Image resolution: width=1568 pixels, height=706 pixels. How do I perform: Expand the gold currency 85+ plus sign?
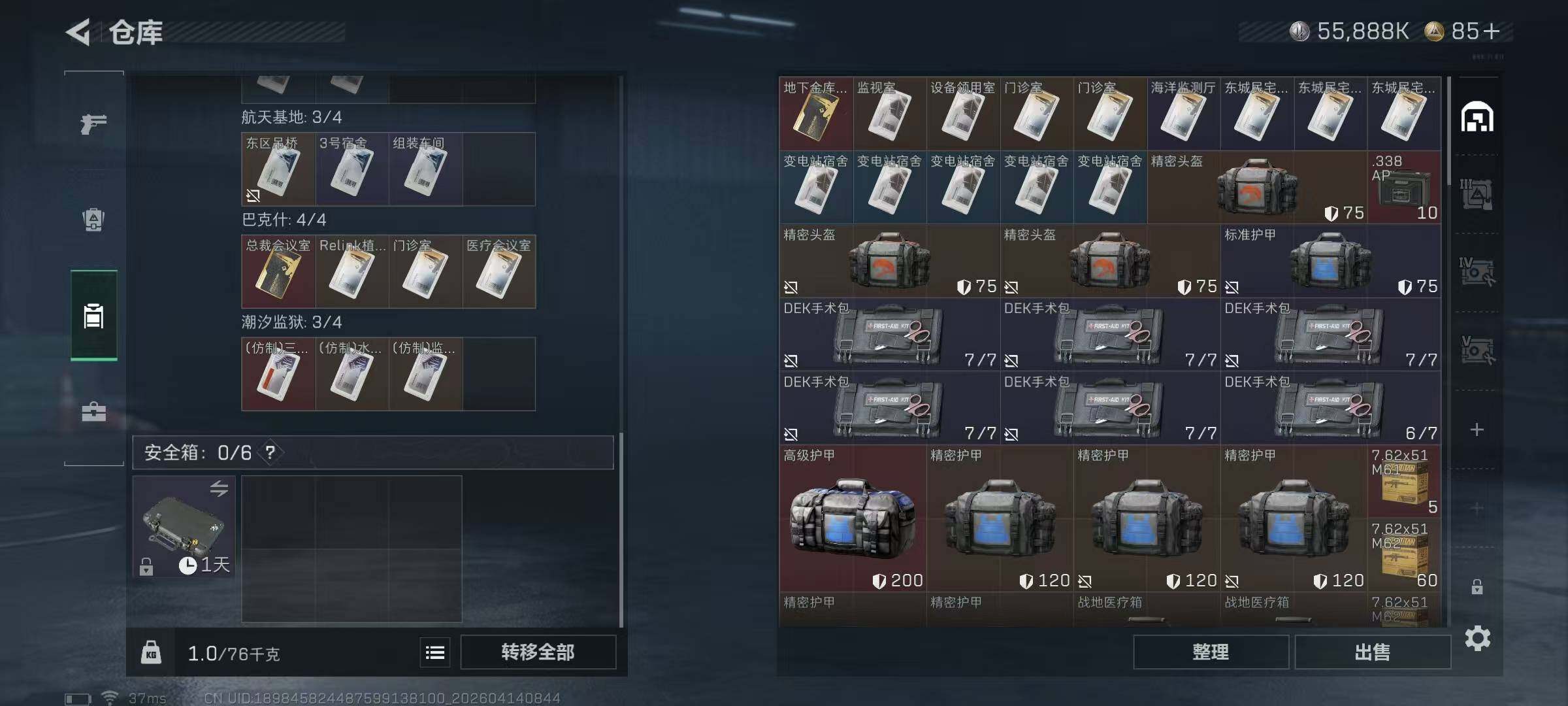pos(1492,31)
